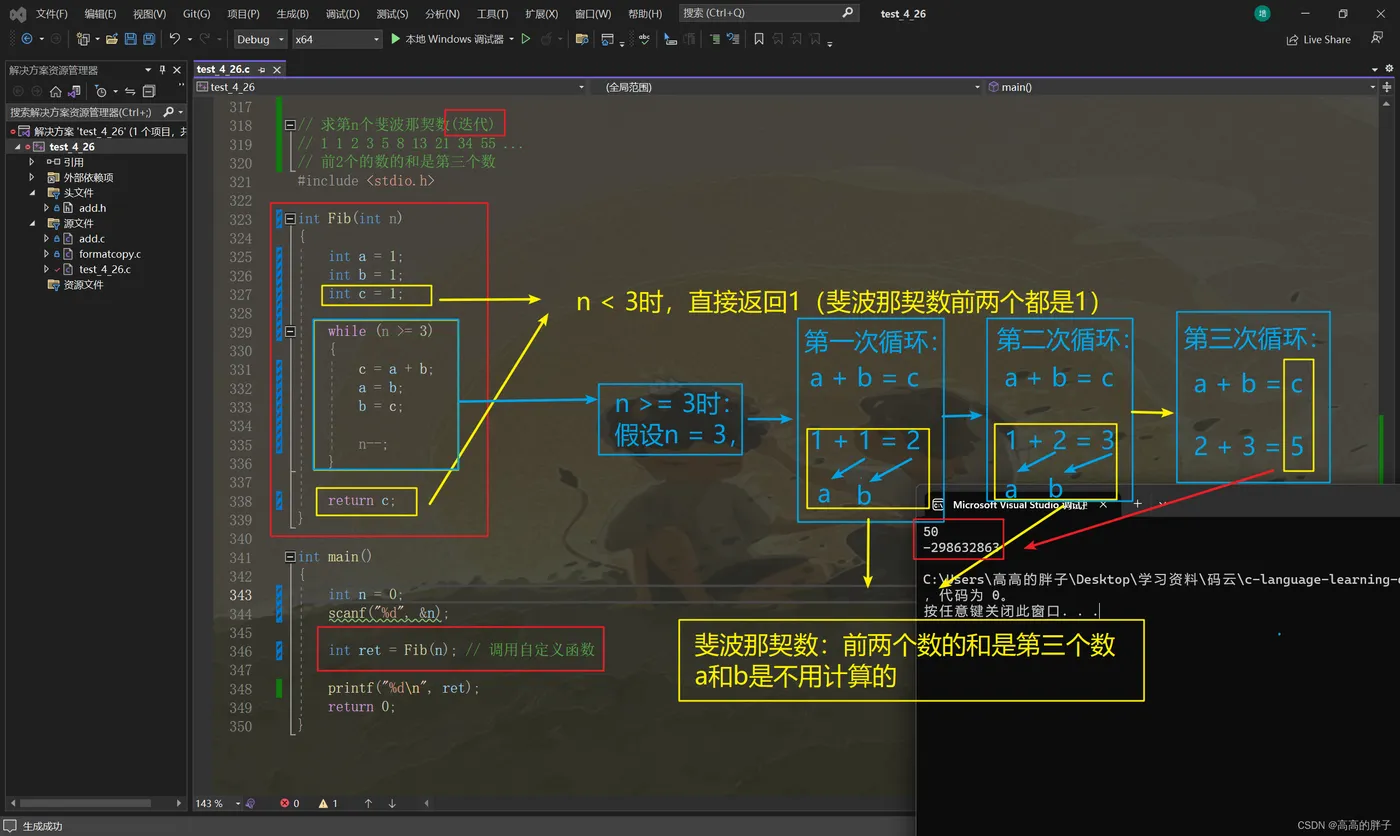Open the debugger target dropdown arrow
The width and height of the screenshot is (1400, 836).
coord(512,39)
